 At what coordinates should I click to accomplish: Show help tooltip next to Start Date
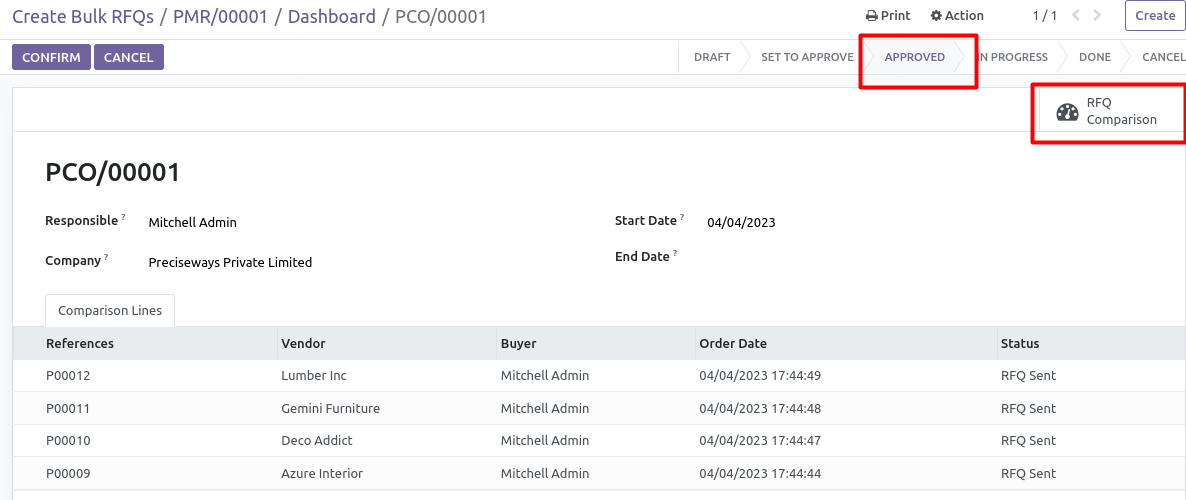tap(682, 217)
